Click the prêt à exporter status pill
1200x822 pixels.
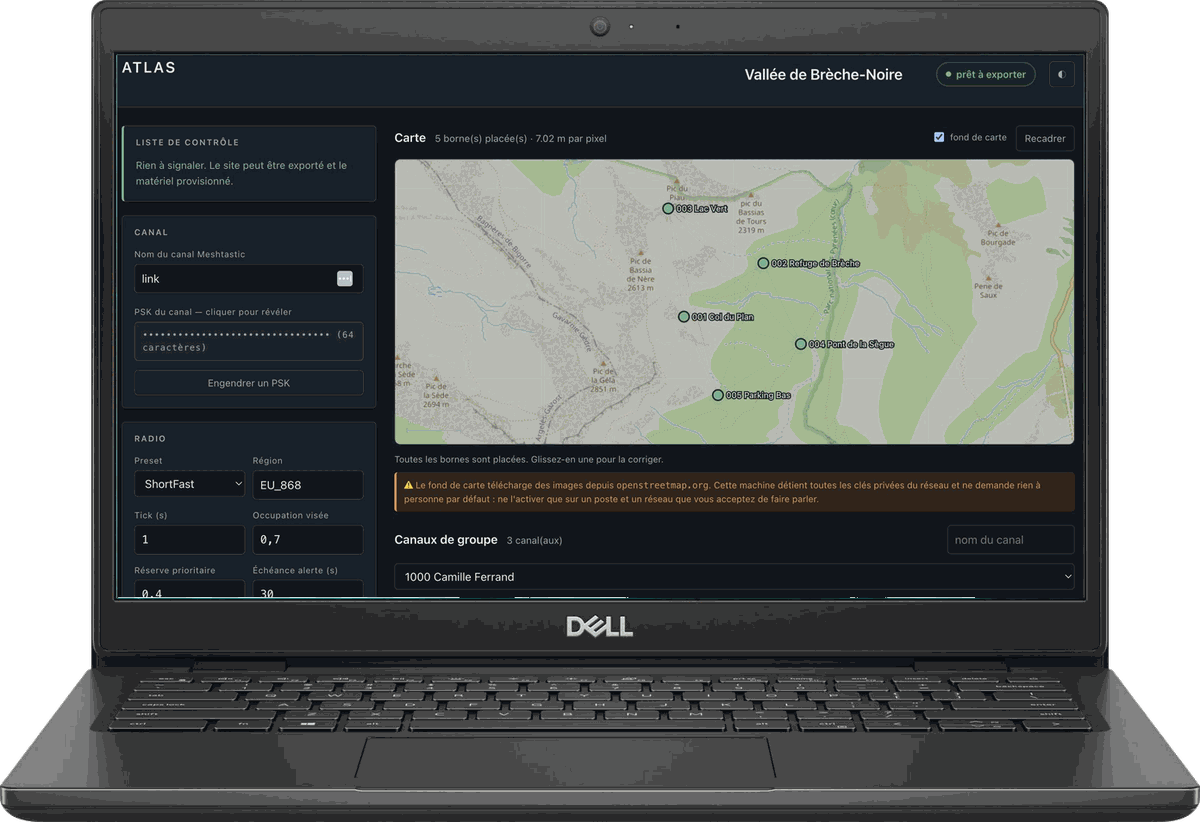tap(985, 74)
